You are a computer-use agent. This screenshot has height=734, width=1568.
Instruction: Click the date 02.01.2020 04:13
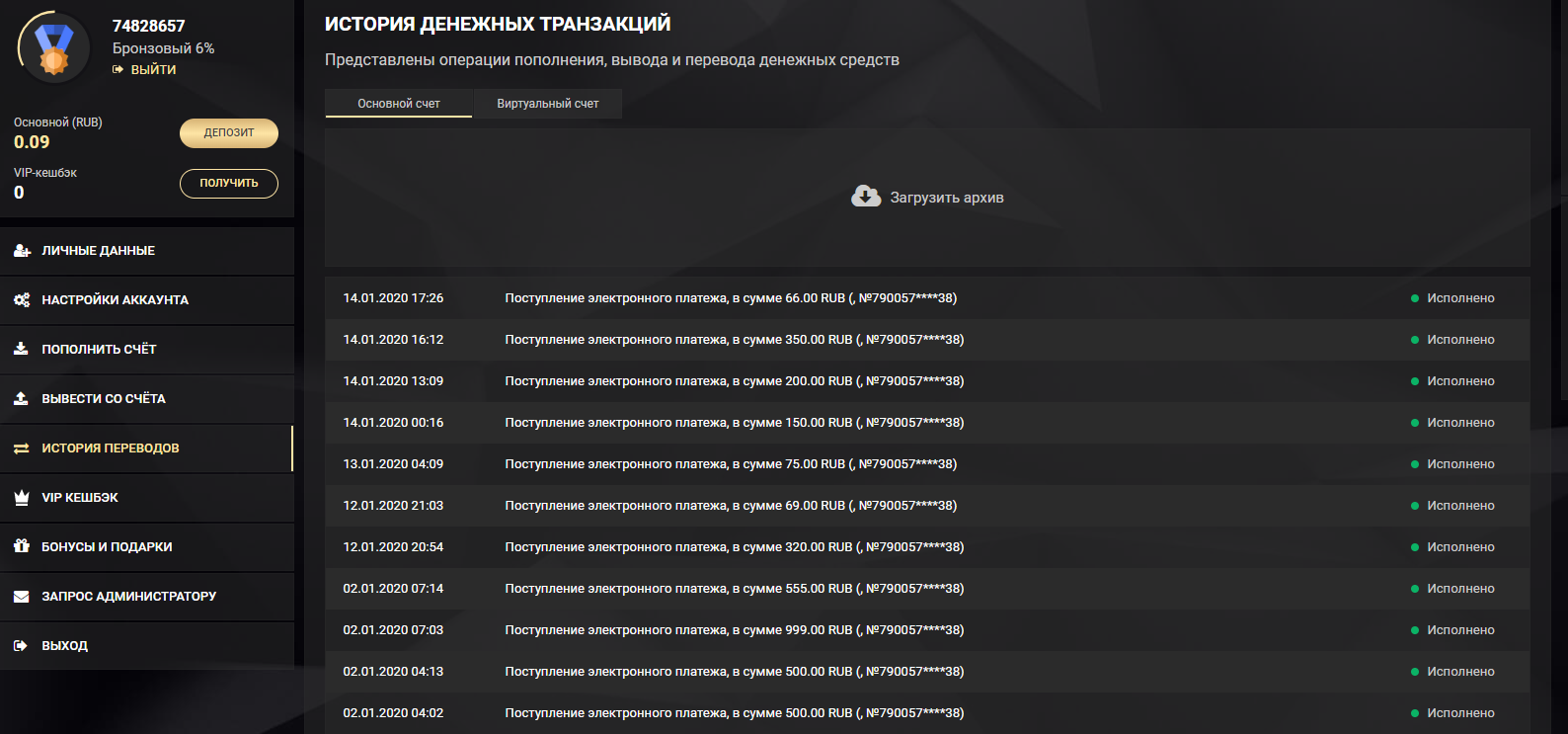coord(393,672)
